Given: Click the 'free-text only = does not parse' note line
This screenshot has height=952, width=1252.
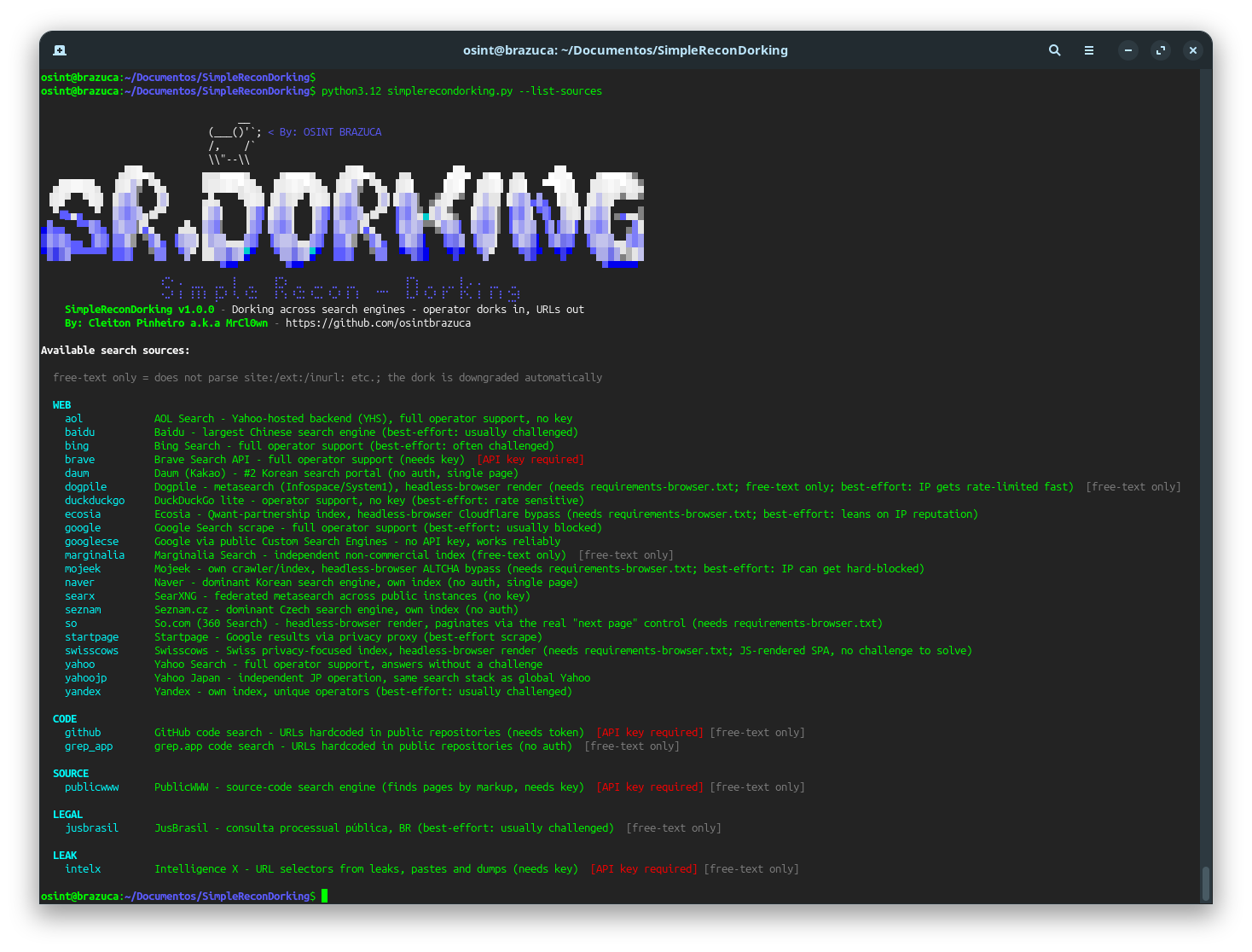Looking at the screenshot, I should click(327, 378).
